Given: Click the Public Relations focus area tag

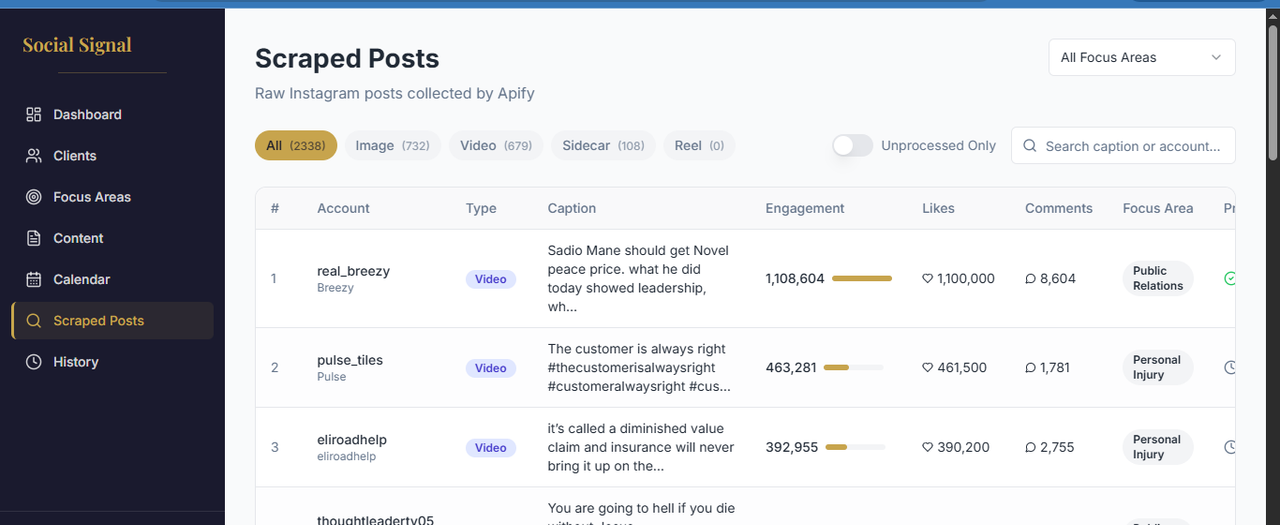Looking at the screenshot, I should click(1158, 278).
